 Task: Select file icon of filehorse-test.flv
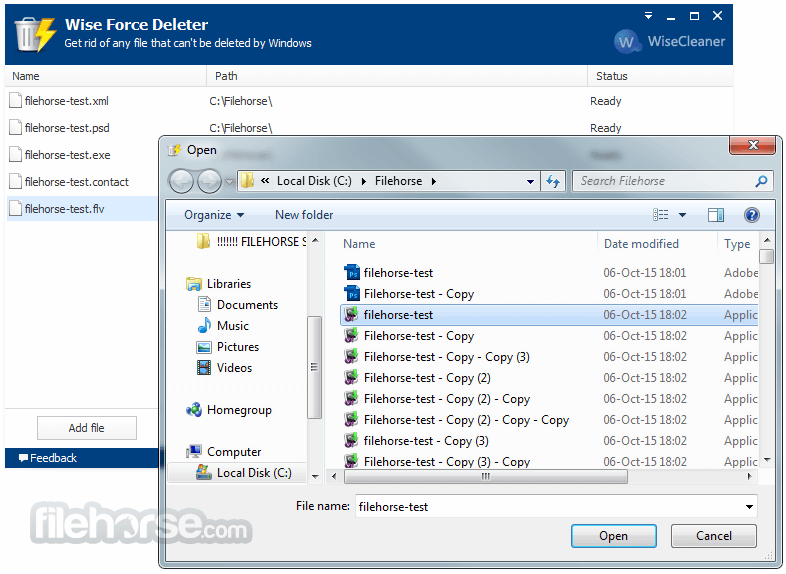click(x=16, y=209)
